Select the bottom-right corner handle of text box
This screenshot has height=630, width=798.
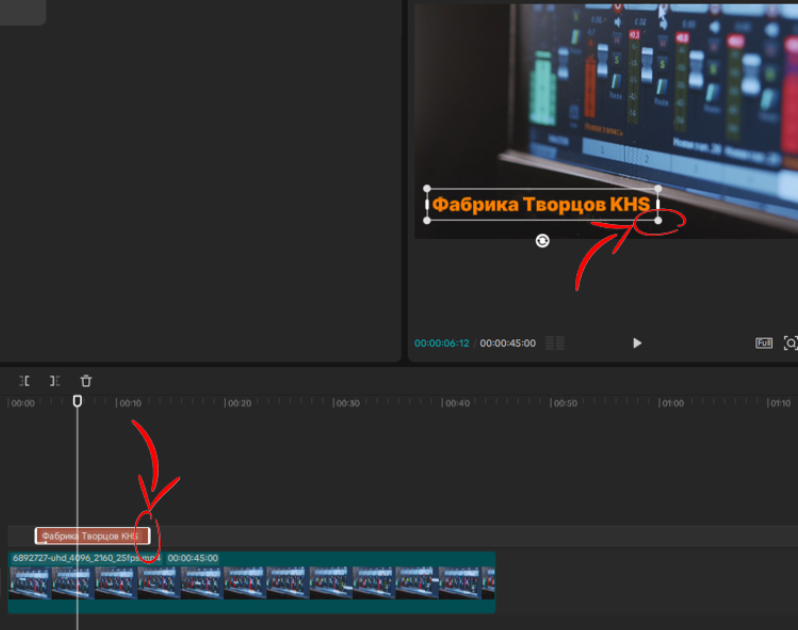[x=658, y=220]
